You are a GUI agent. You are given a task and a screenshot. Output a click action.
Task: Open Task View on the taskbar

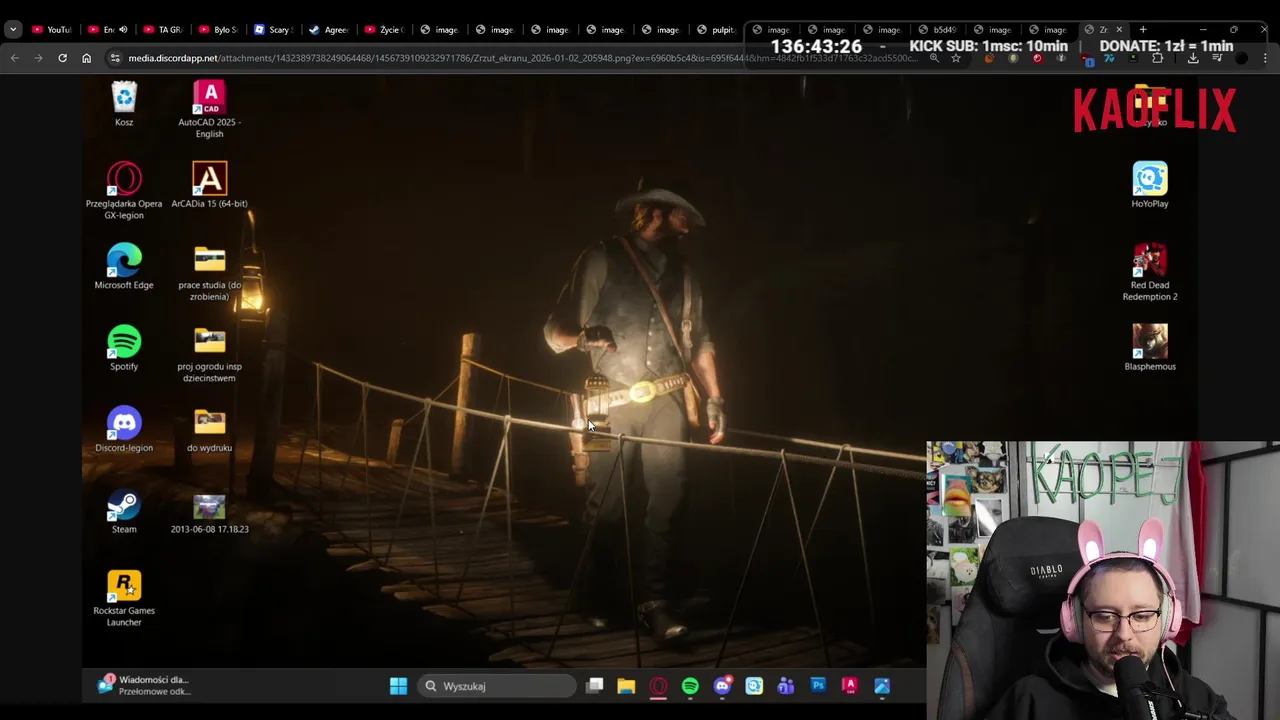(x=594, y=686)
